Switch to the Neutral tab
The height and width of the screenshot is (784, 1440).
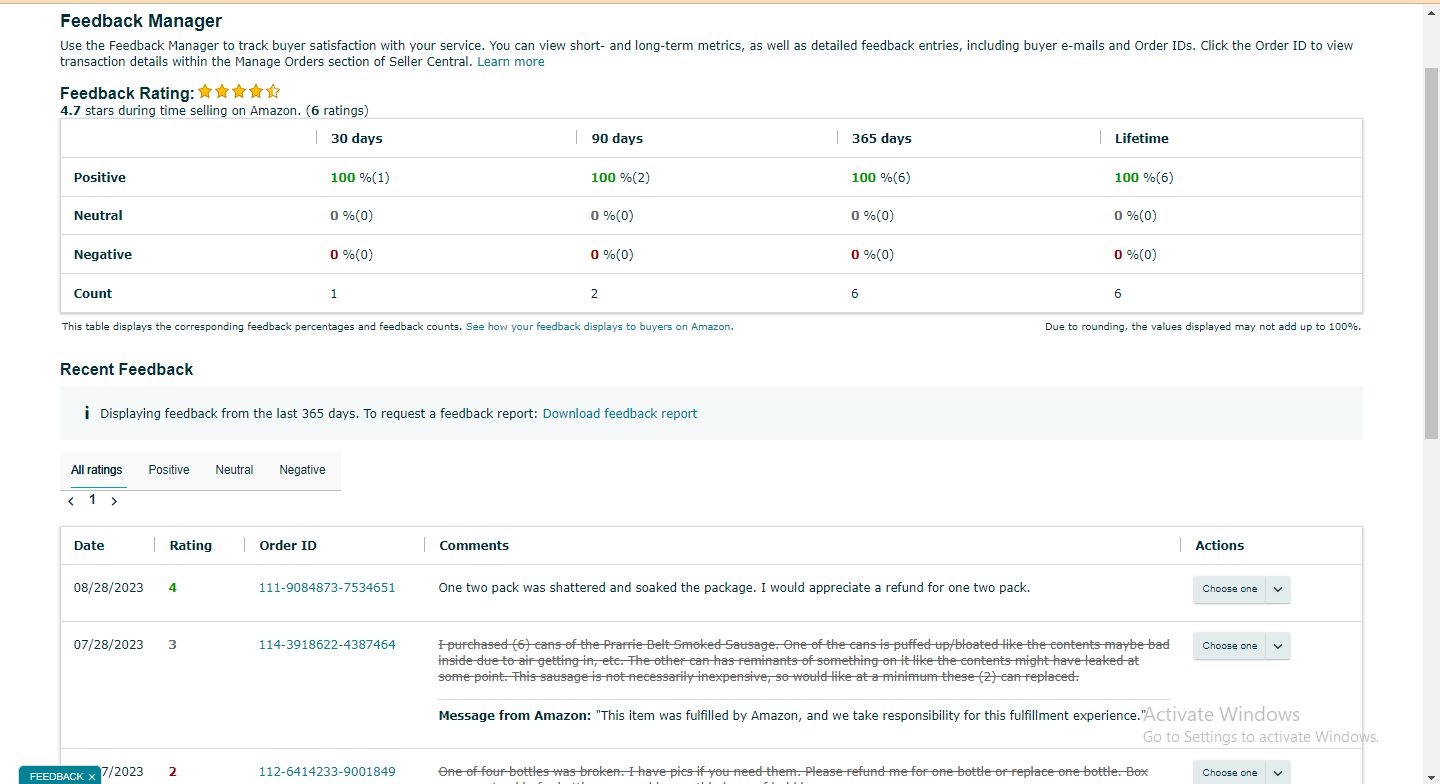tap(234, 470)
